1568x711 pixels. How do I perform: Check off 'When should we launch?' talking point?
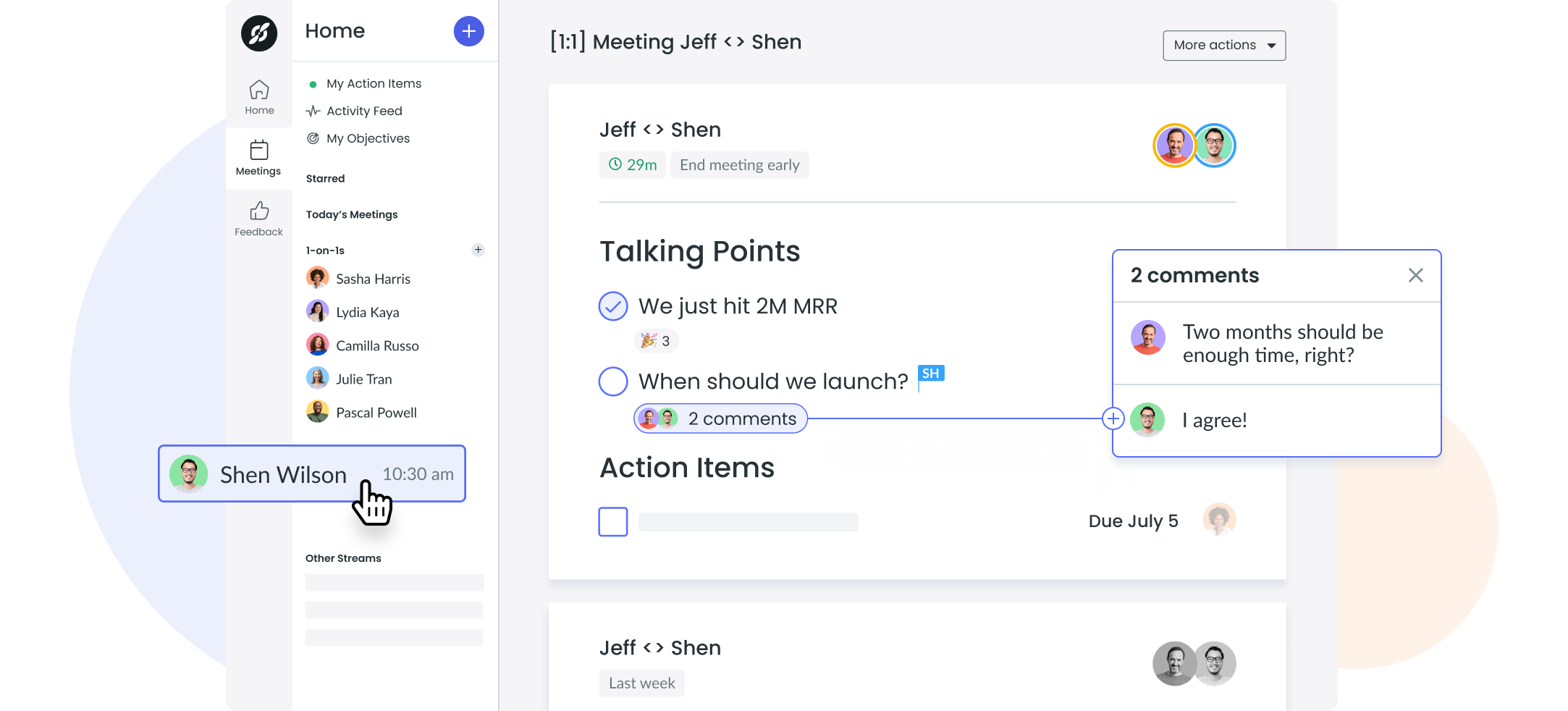tap(613, 382)
